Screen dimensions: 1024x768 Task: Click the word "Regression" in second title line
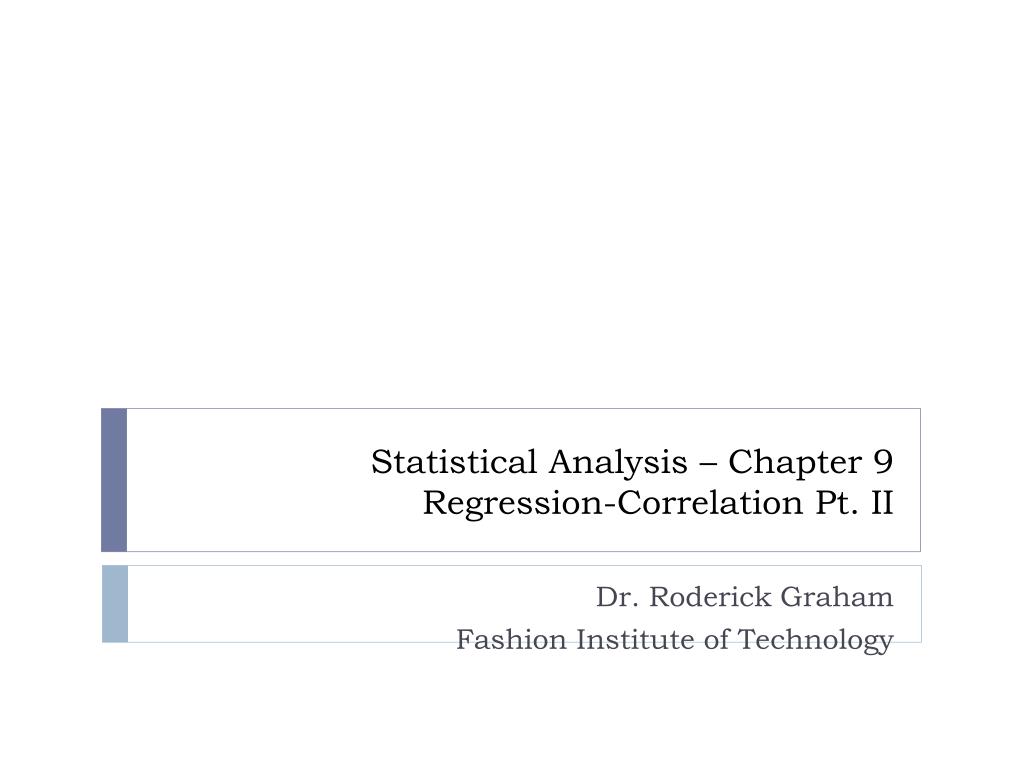(513, 503)
